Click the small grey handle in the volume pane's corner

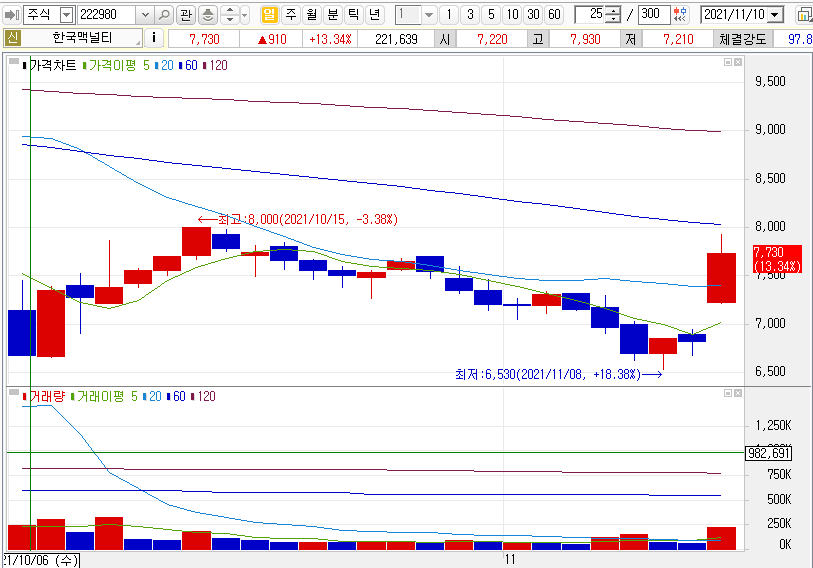point(14,392)
